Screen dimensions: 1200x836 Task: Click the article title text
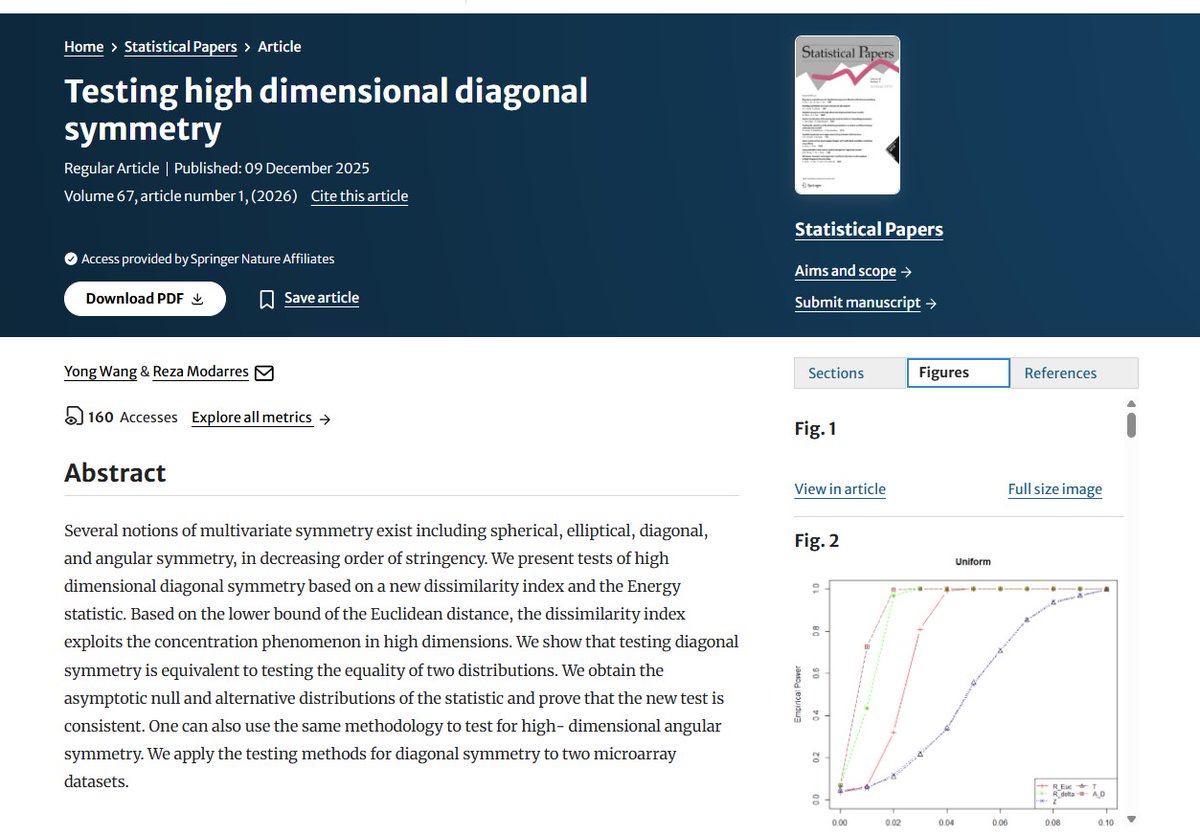(326, 110)
